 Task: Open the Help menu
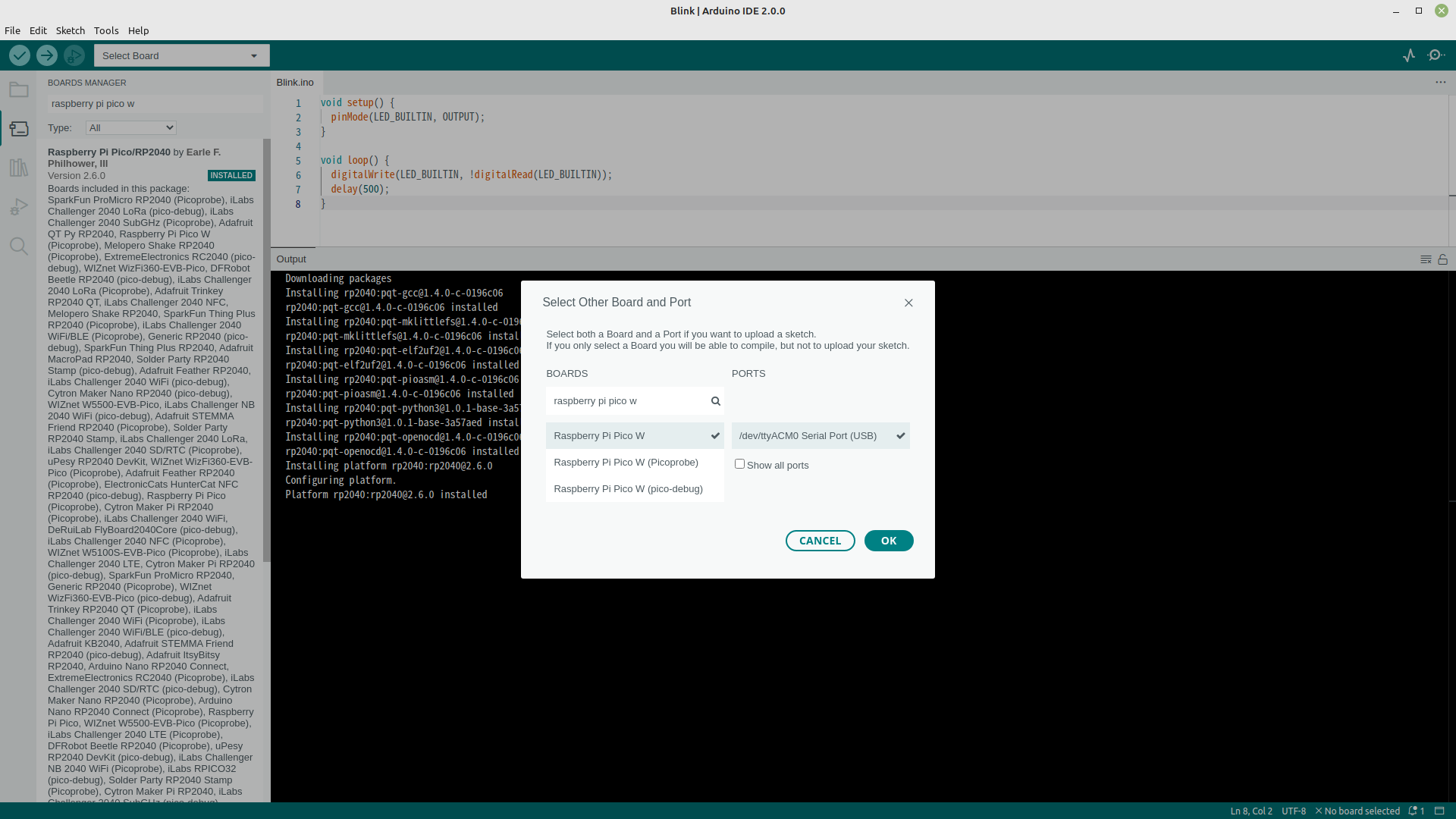(x=138, y=30)
